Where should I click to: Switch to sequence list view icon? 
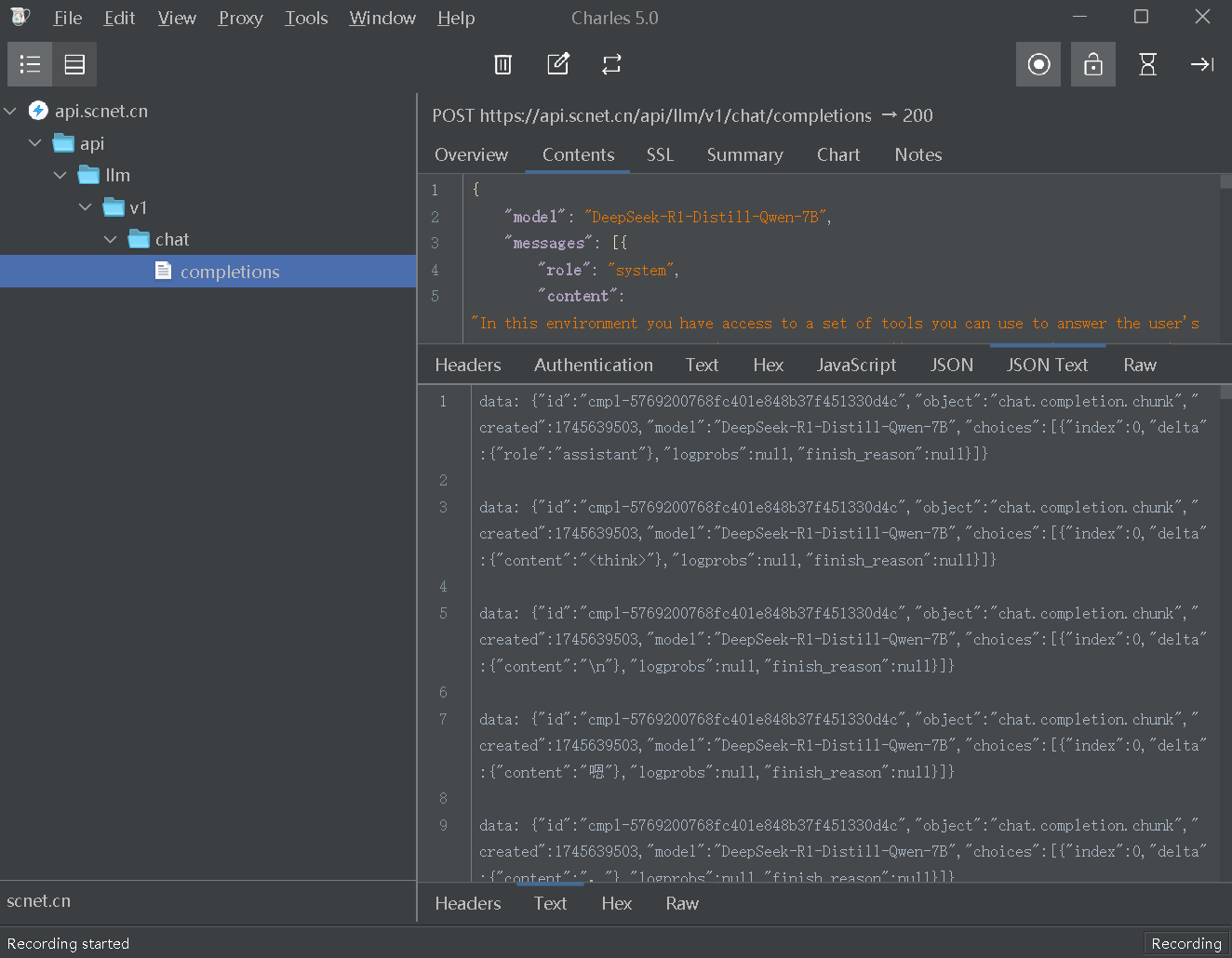click(x=74, y=64)
